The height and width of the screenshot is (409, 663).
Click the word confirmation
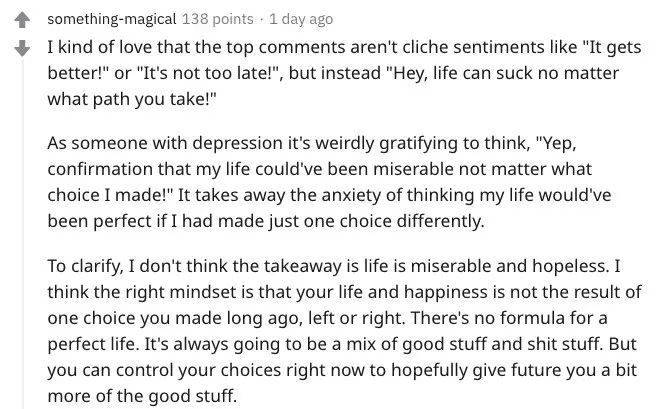(x=100, y=169)
